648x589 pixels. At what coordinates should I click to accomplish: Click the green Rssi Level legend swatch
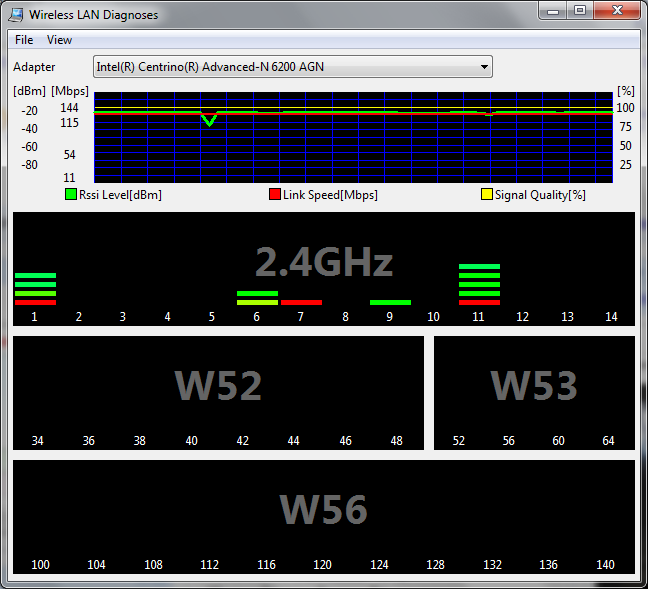tap(71, 194)
